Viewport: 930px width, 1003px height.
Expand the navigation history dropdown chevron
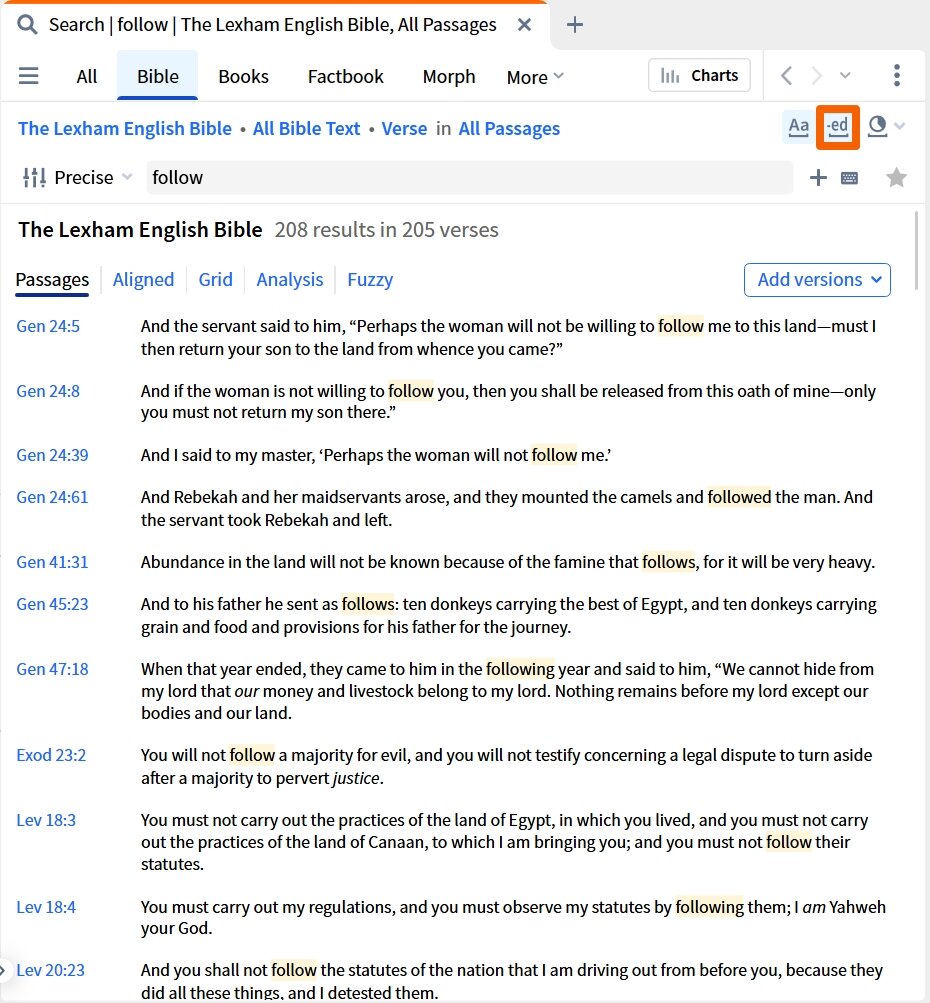point(845,75)
